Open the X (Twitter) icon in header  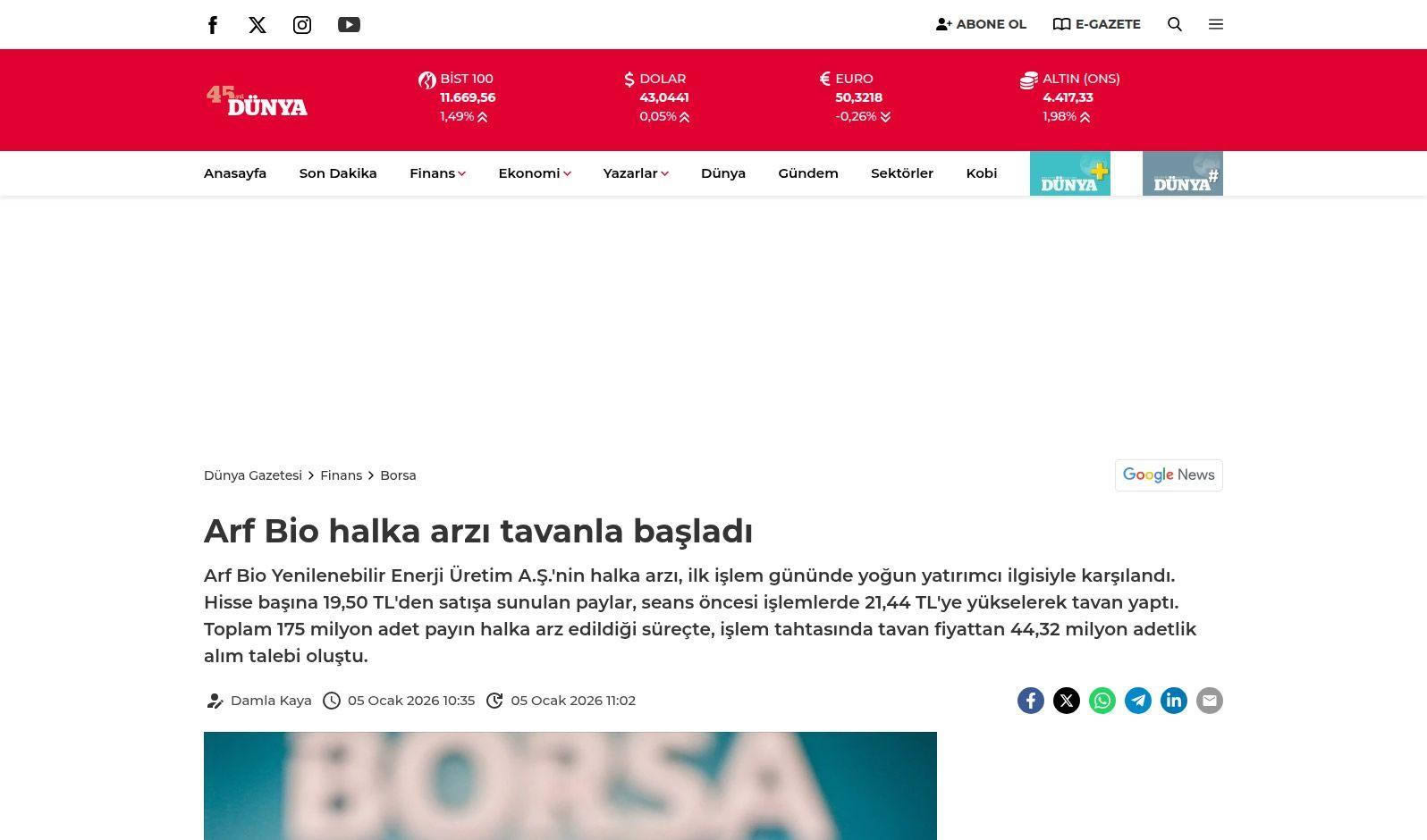258,25
